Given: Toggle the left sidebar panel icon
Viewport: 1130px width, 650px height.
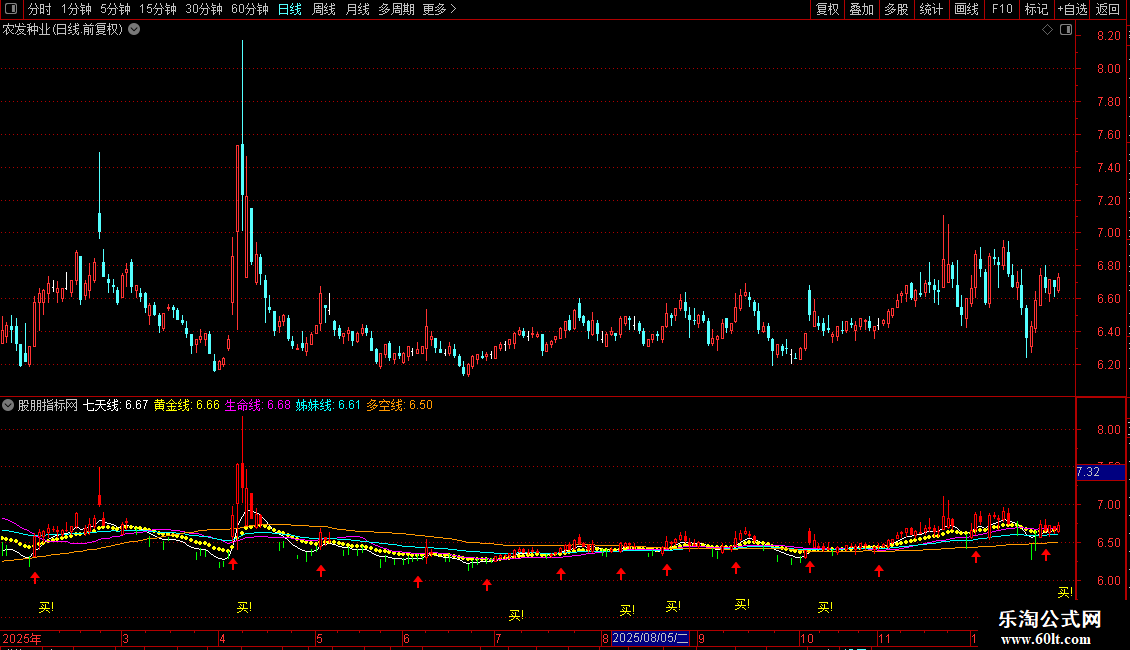Looking at the screenshot, I should click(x=11, y=9).
